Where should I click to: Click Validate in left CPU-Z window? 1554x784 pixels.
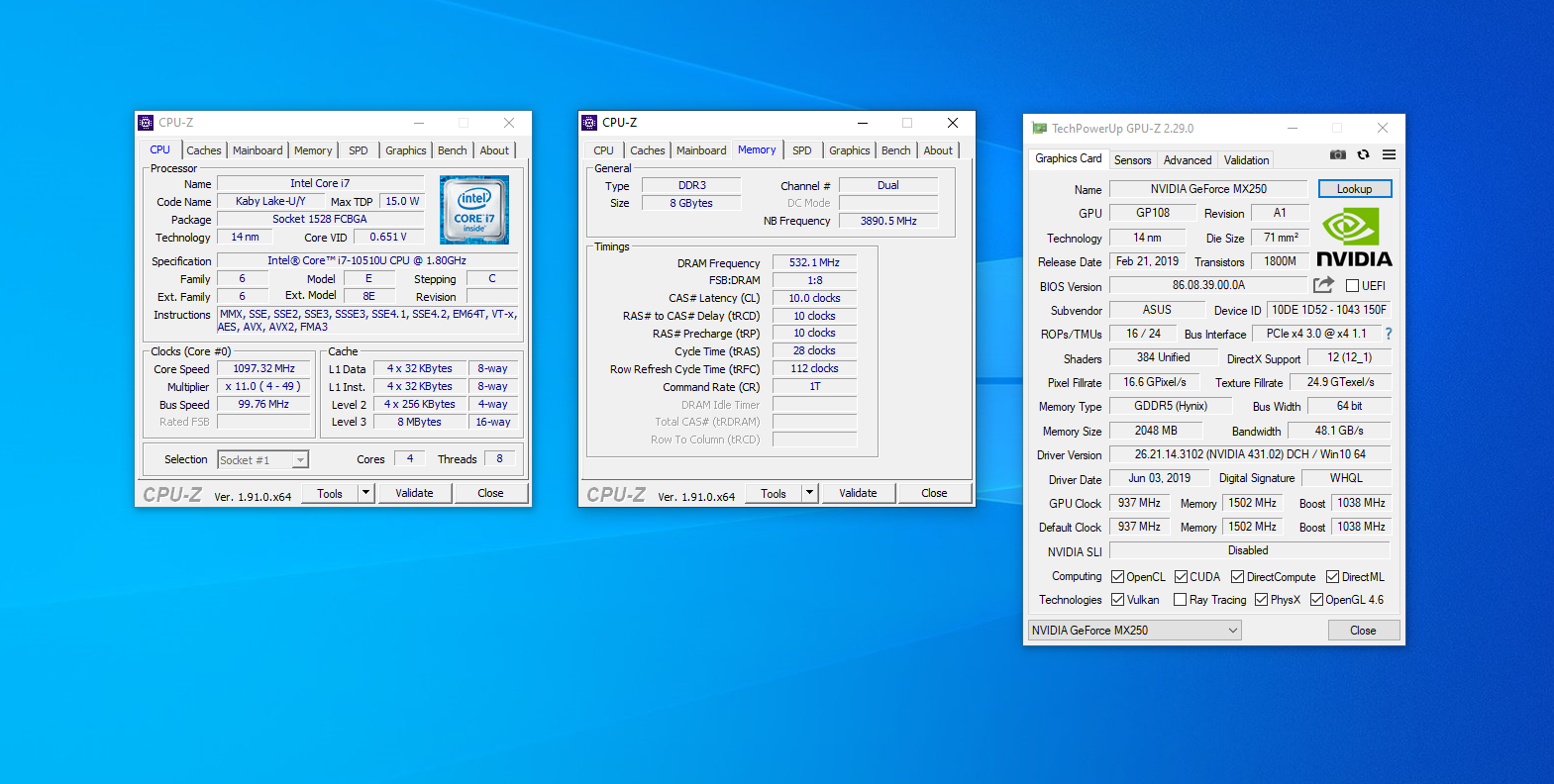click(414, 493)
